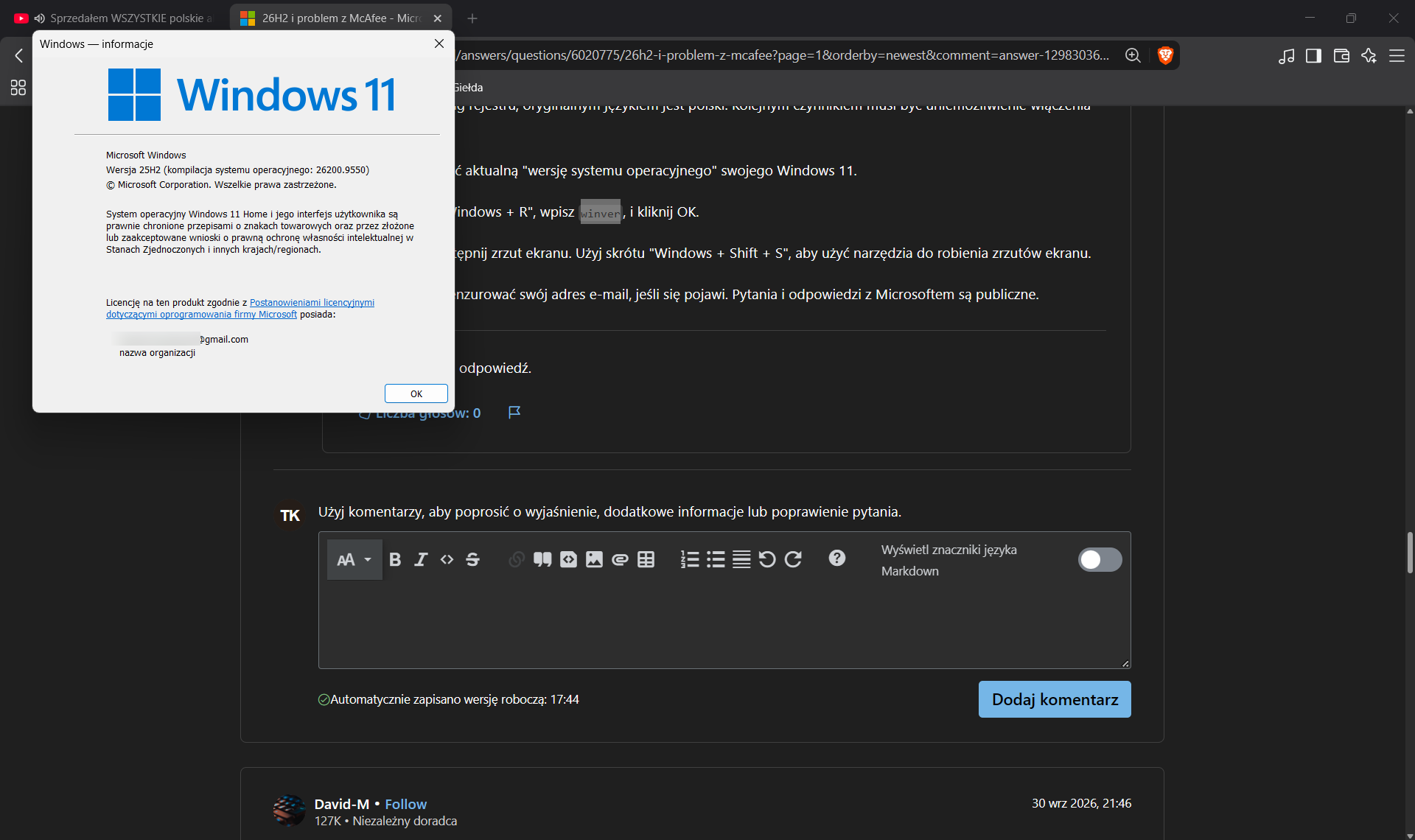
Task: Apply italic formatting in editor
Action: (421, 560)
